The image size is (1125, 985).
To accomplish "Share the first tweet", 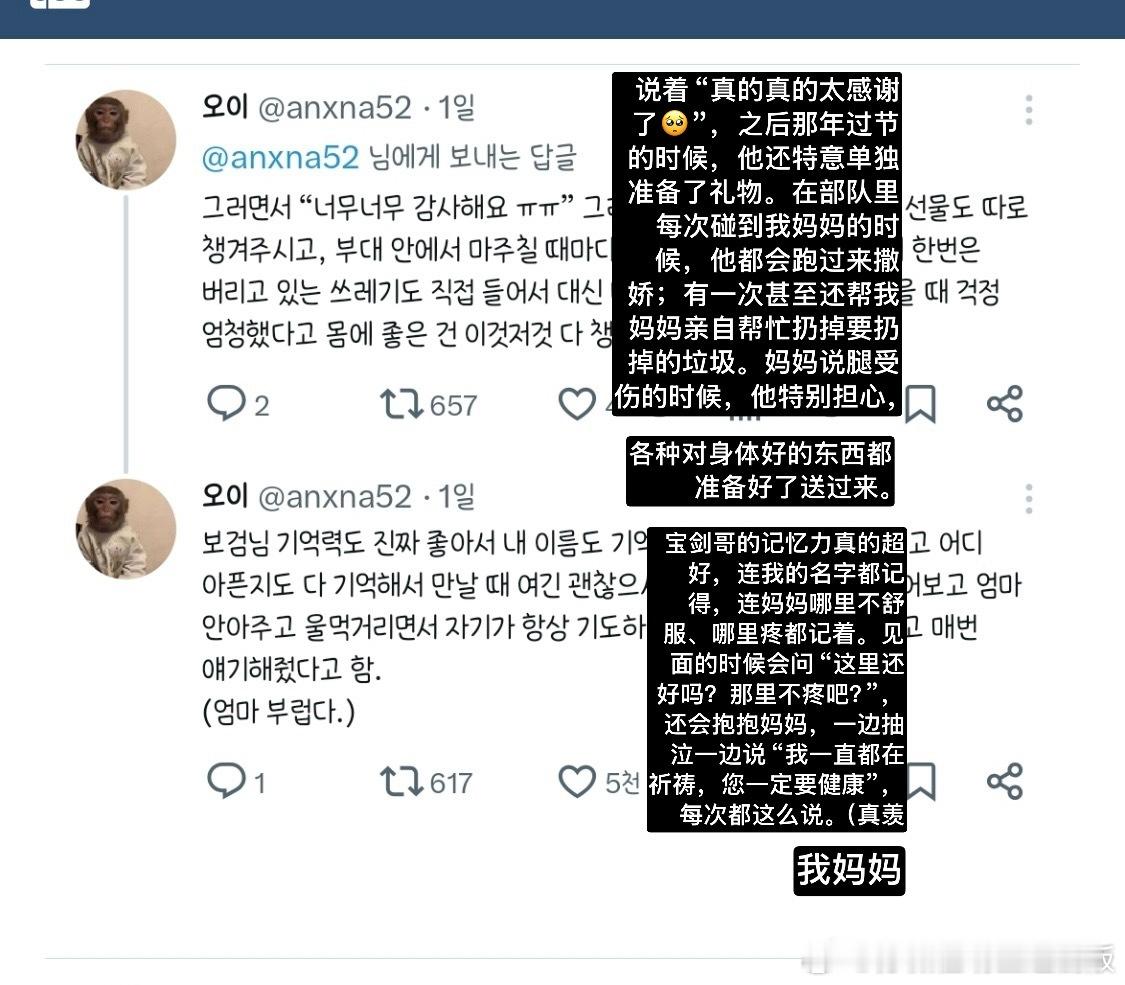I will point(1004,404).
